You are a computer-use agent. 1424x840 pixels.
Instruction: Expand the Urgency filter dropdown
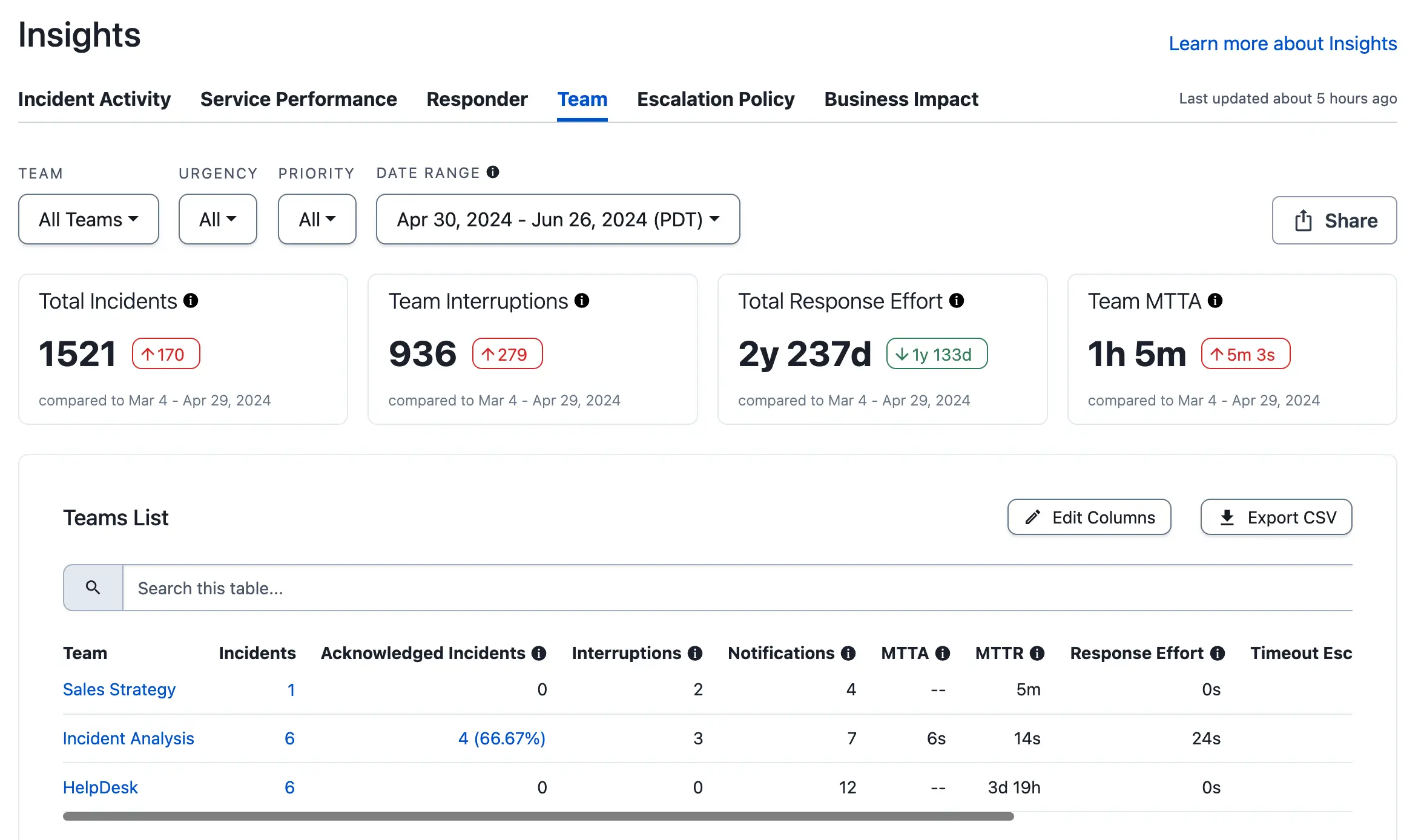tap(217, 219)
